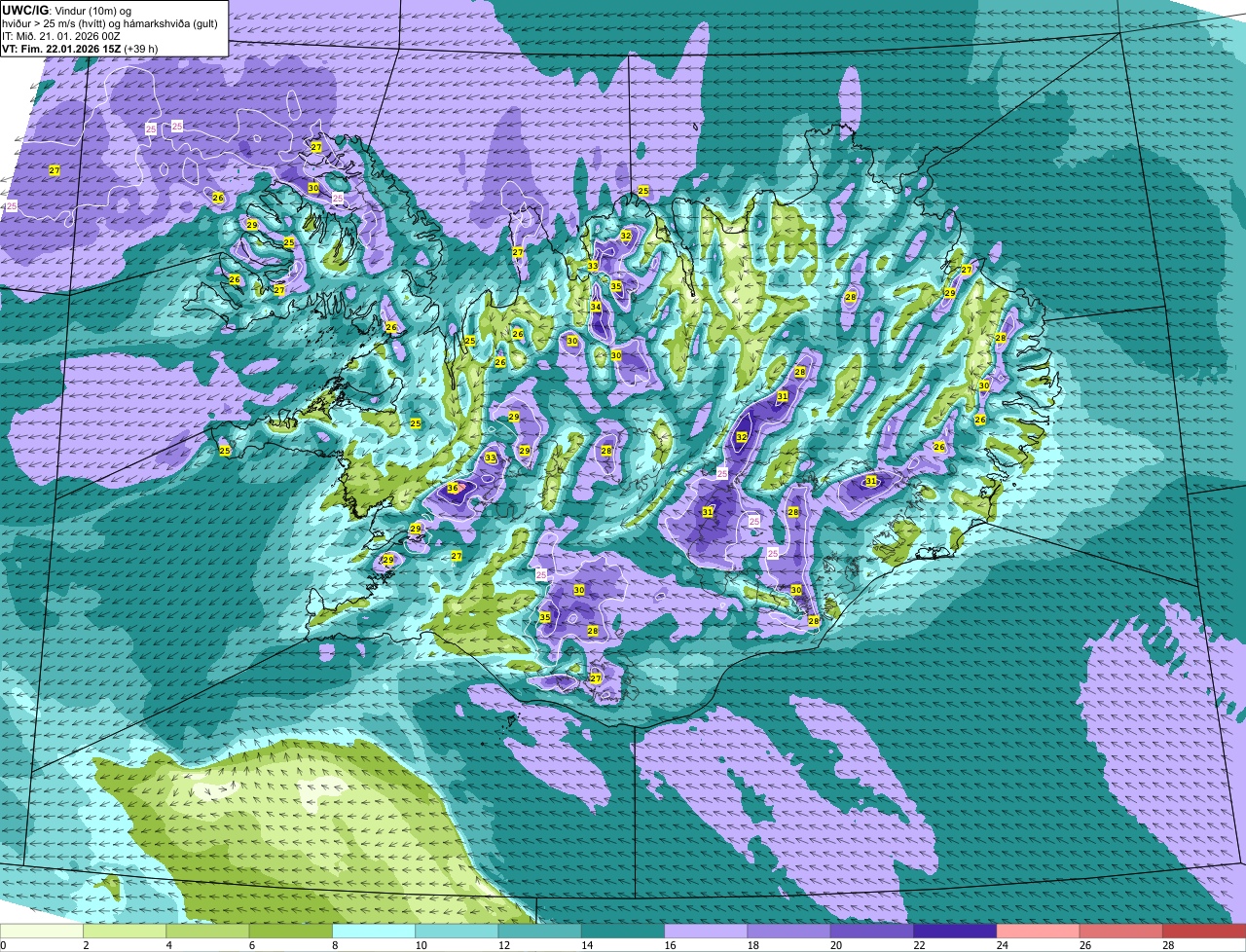Click the 4–6 m/s green swatch
1246x952 pixels.
coord(207,931)
